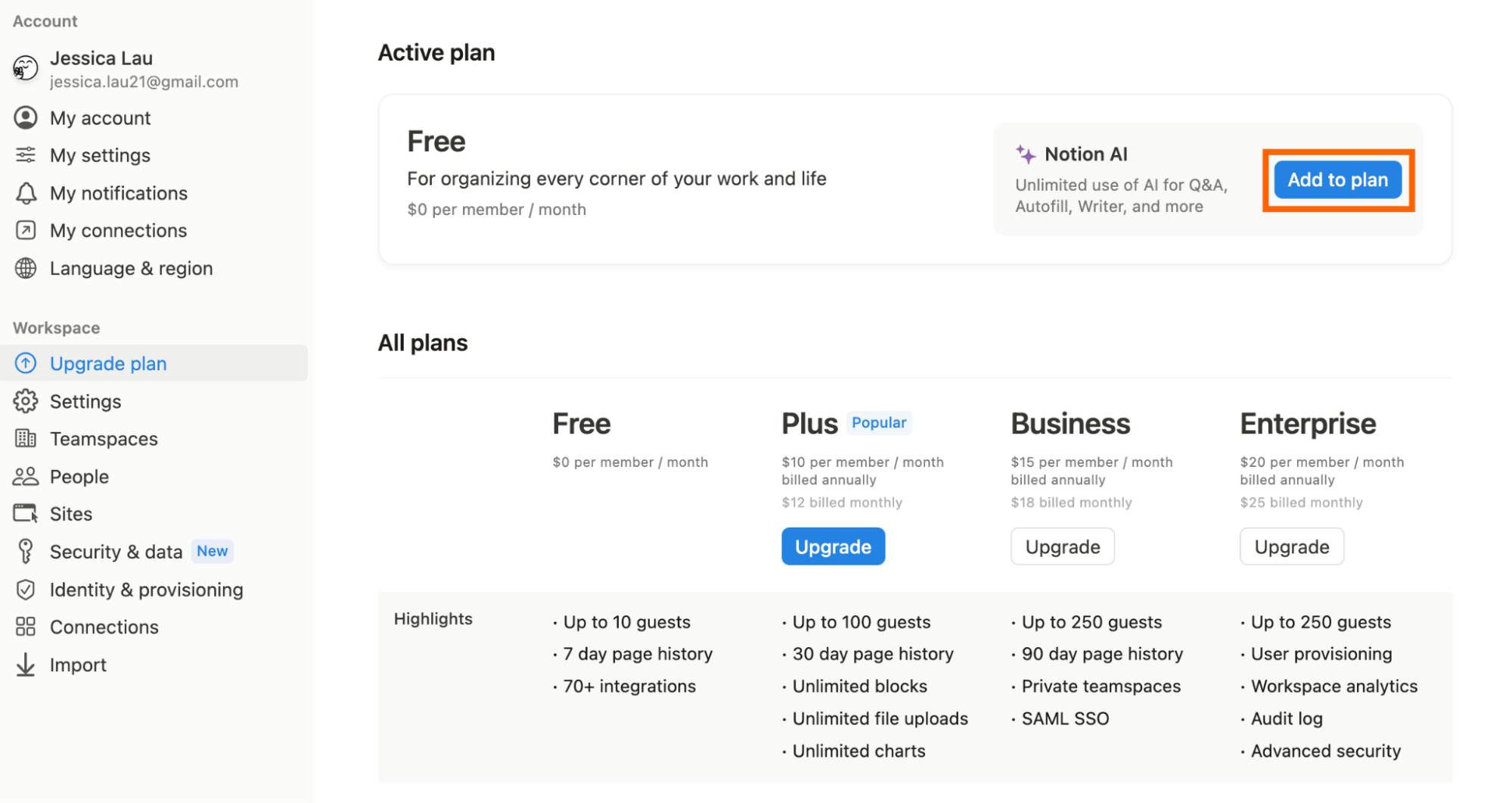The image size is (1512, 803).
Task: Click the Teamspaces building icon
Action: pos(26,438)
